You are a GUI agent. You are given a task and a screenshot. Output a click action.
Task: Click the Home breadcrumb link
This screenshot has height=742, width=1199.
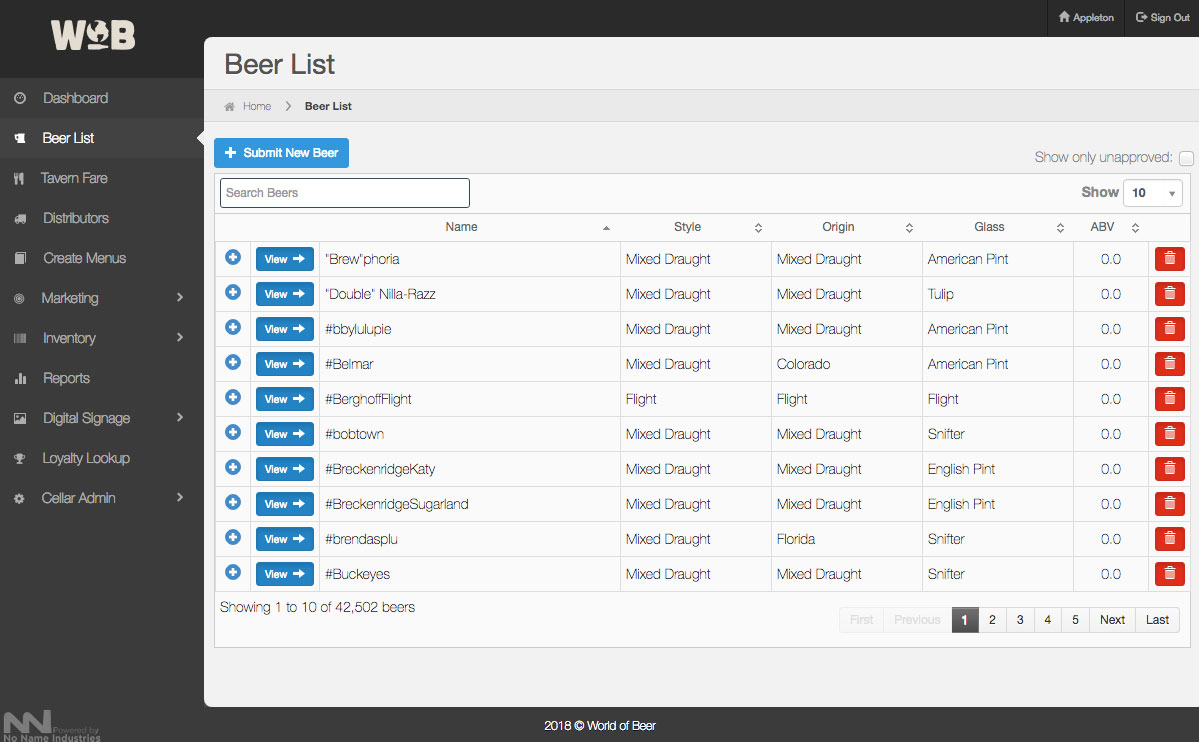[257, 106]
